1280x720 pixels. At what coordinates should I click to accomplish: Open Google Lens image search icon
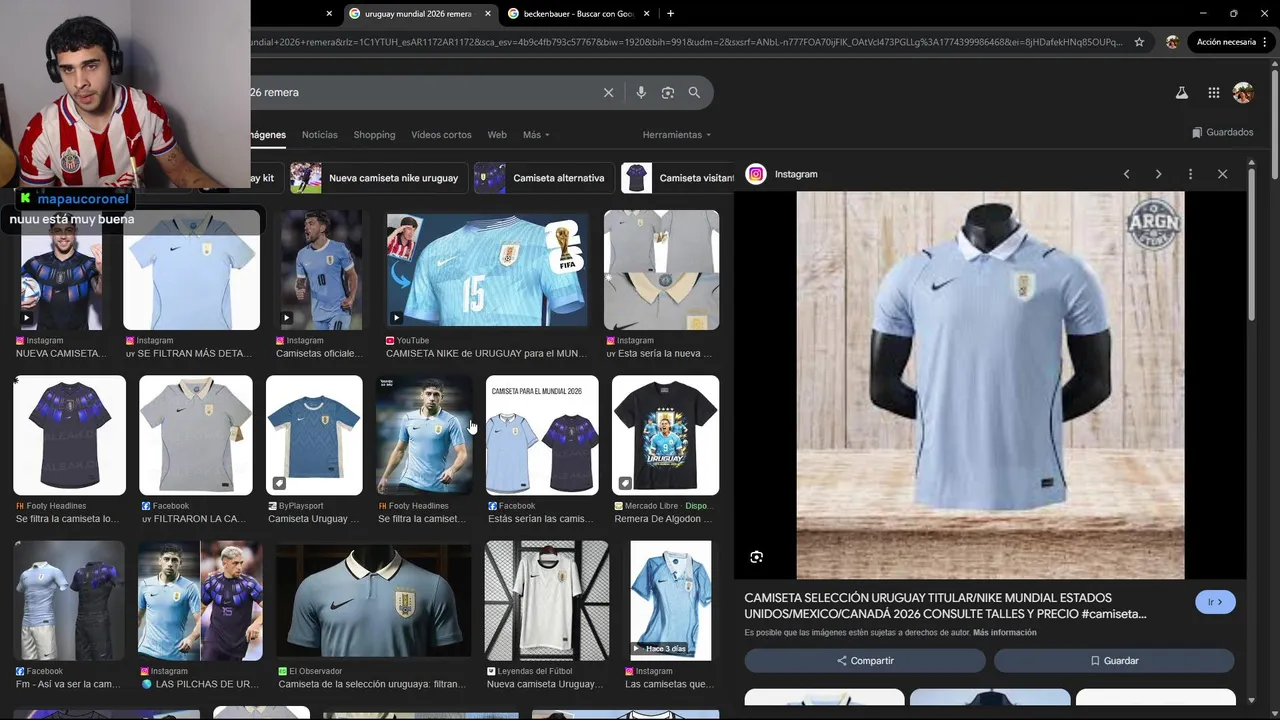tap(668, 92)
